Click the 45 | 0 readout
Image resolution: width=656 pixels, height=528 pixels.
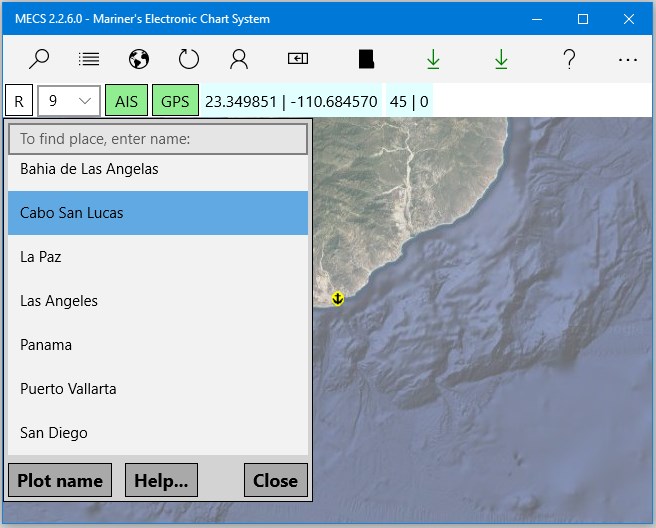(409, 101)
